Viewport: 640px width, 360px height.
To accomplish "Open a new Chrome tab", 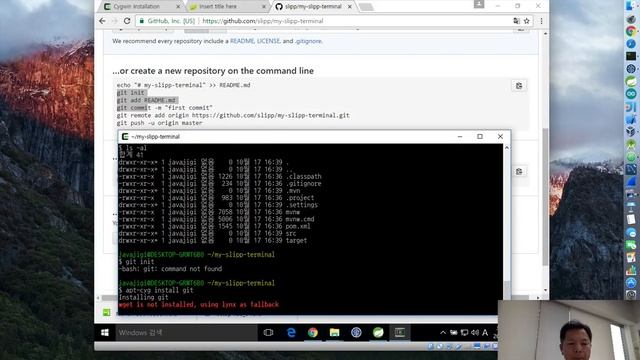I will pyautogui.click(x=366, y=7).
